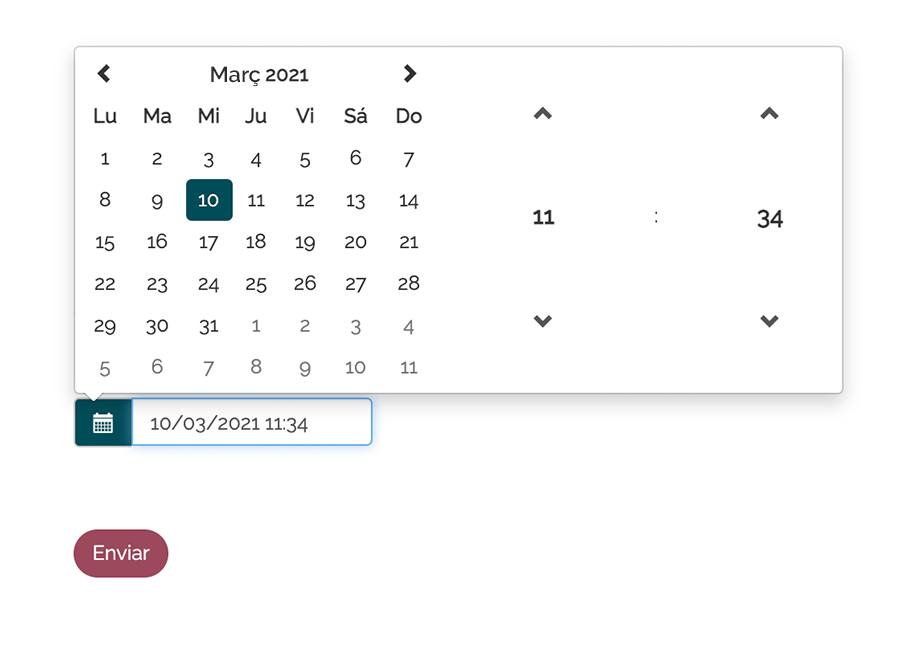Focus the date input 10/03/2021 11:34
Image resolution: width=921 pixels, height=657 pixels.
point(252,422)
